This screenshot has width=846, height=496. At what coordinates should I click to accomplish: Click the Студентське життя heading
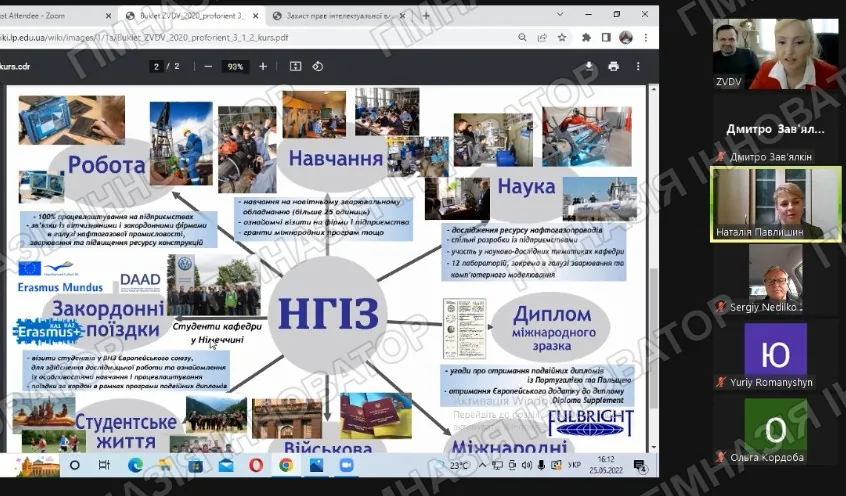[x=126, y=431]
